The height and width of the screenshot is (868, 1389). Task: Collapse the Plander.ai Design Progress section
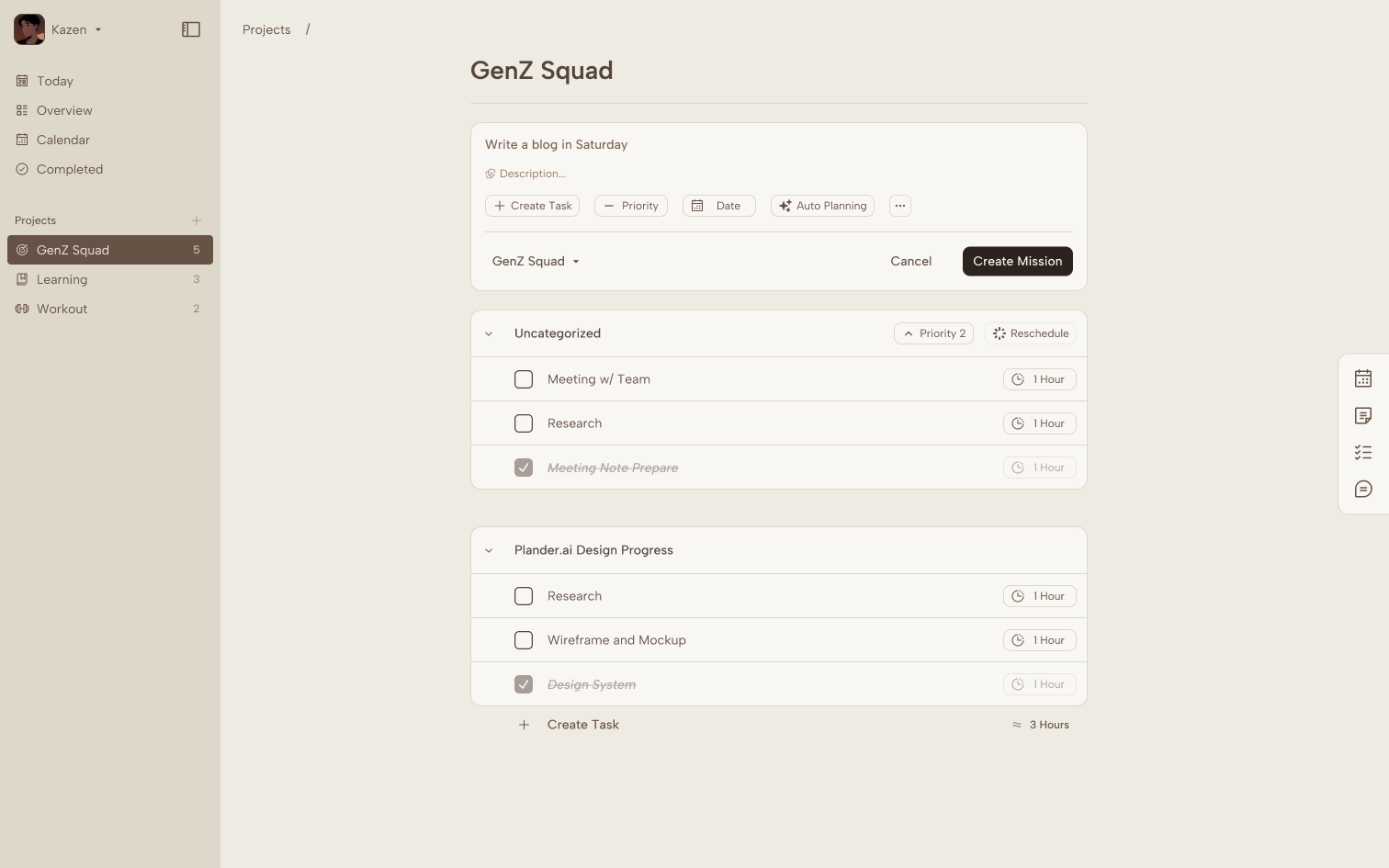(x=489, y=550)
